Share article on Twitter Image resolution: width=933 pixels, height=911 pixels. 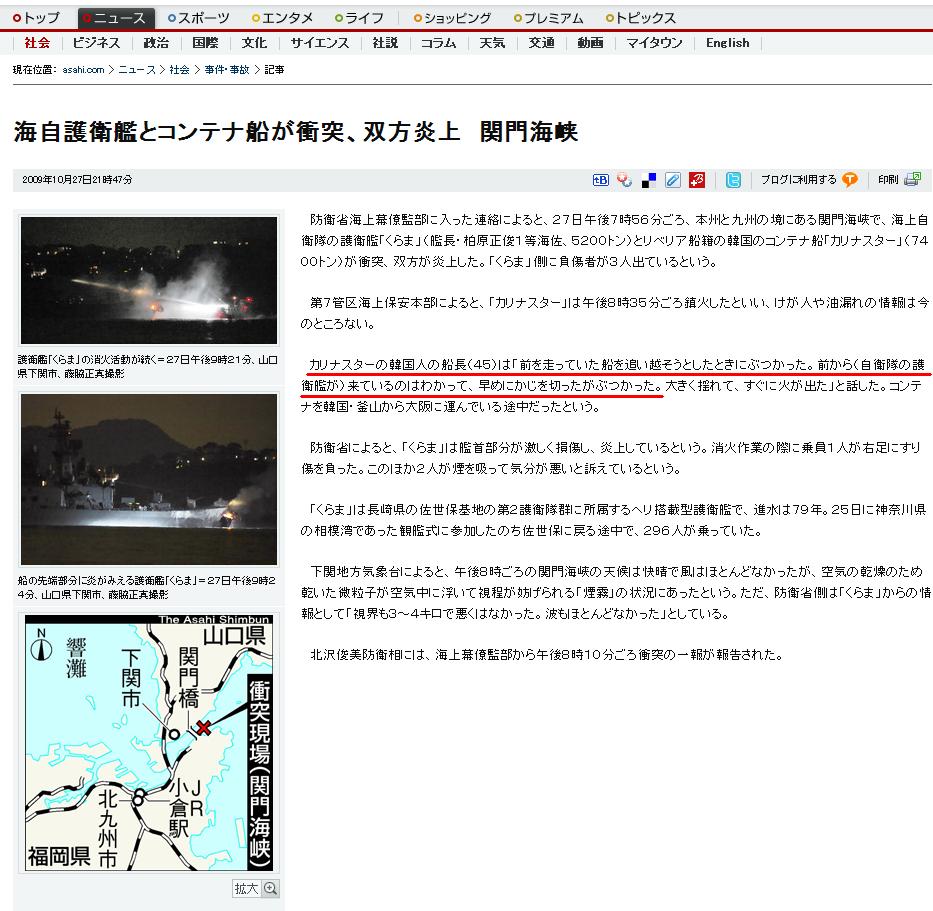[733, 180]
